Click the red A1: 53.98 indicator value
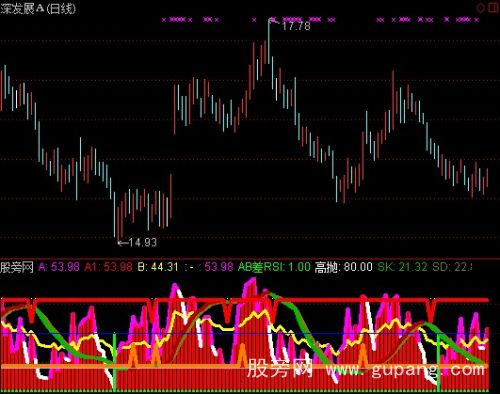This screenshot has width=500, height=394. coord(108,267)
